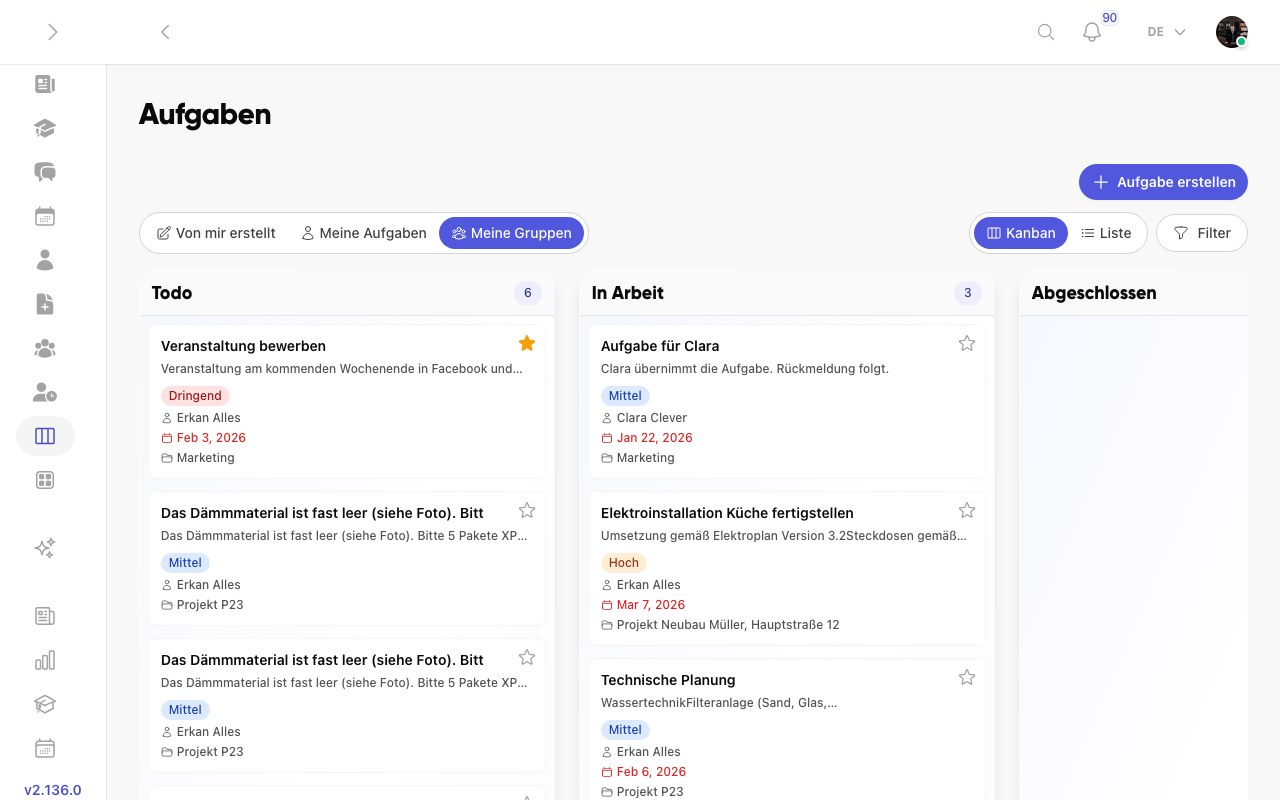1280x800 pixels.
Task: Open the DE language dropdown
Action: [x=1164, y=31]
